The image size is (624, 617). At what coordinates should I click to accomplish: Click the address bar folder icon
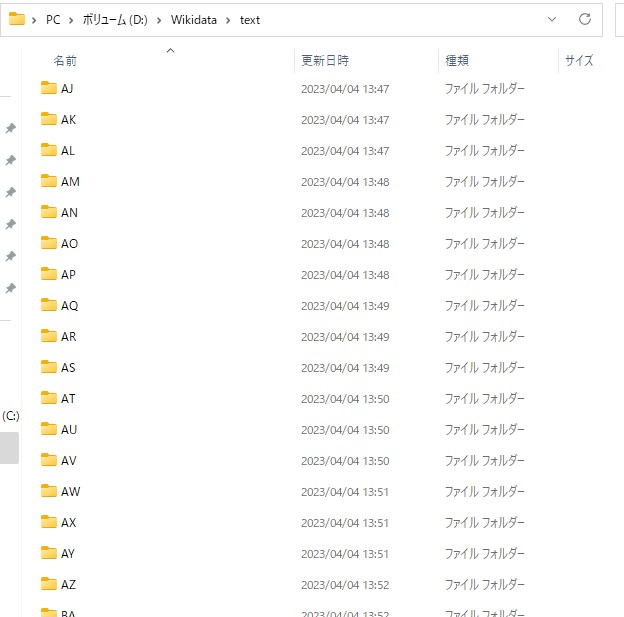click(x=17, y=19)
